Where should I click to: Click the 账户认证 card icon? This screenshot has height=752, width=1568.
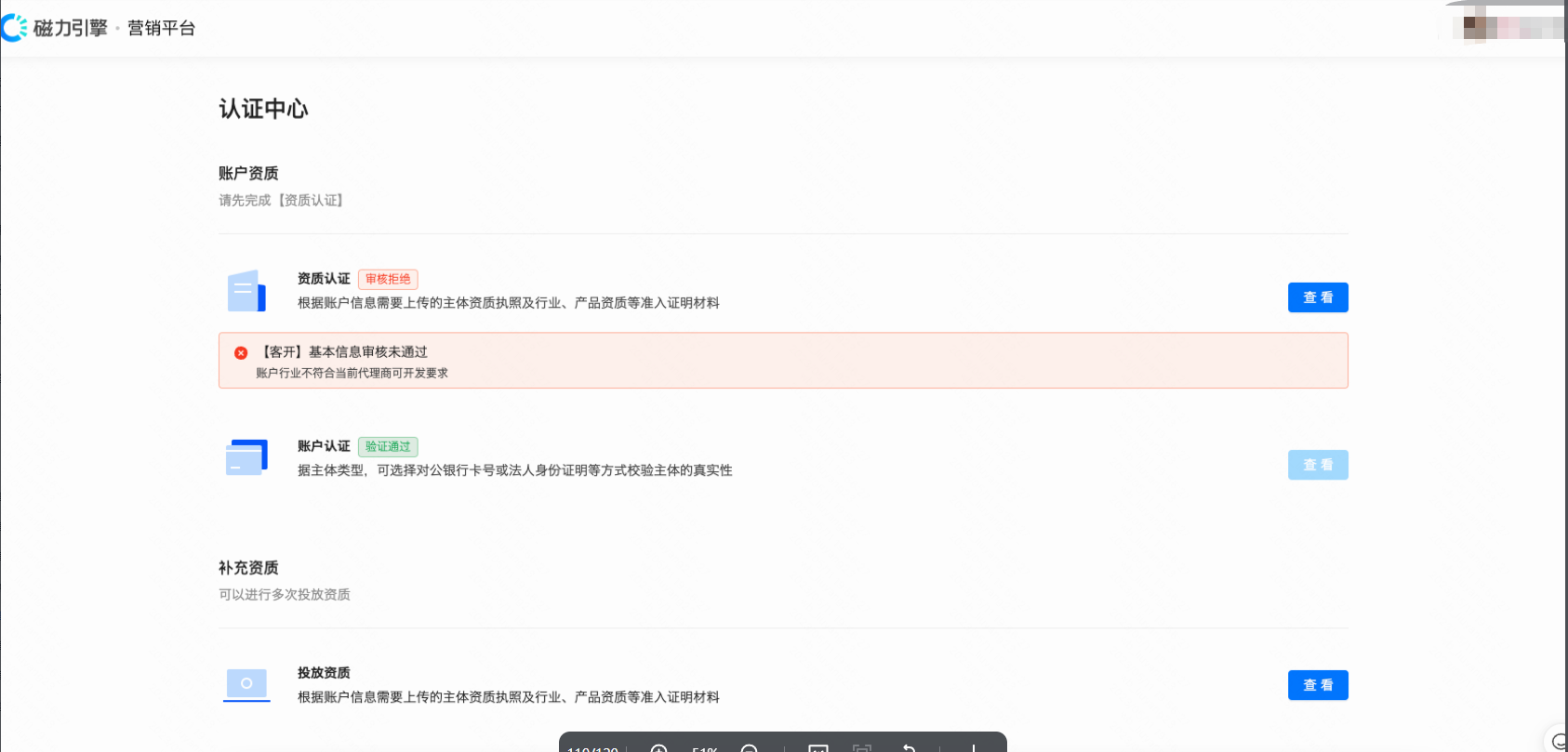[x=246, y=457]
